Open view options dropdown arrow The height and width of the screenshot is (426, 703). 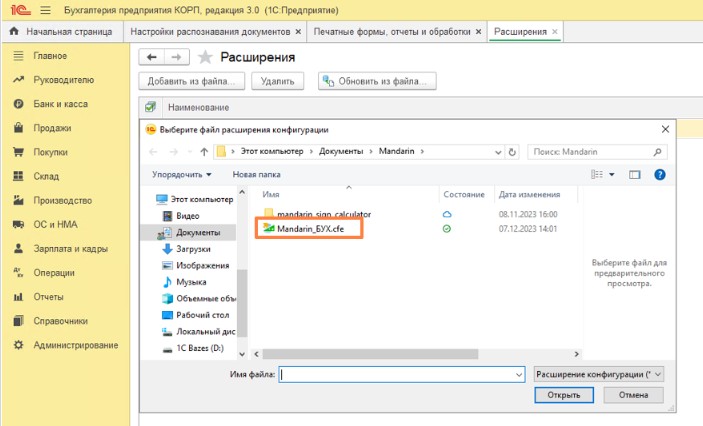pos(612,174)
